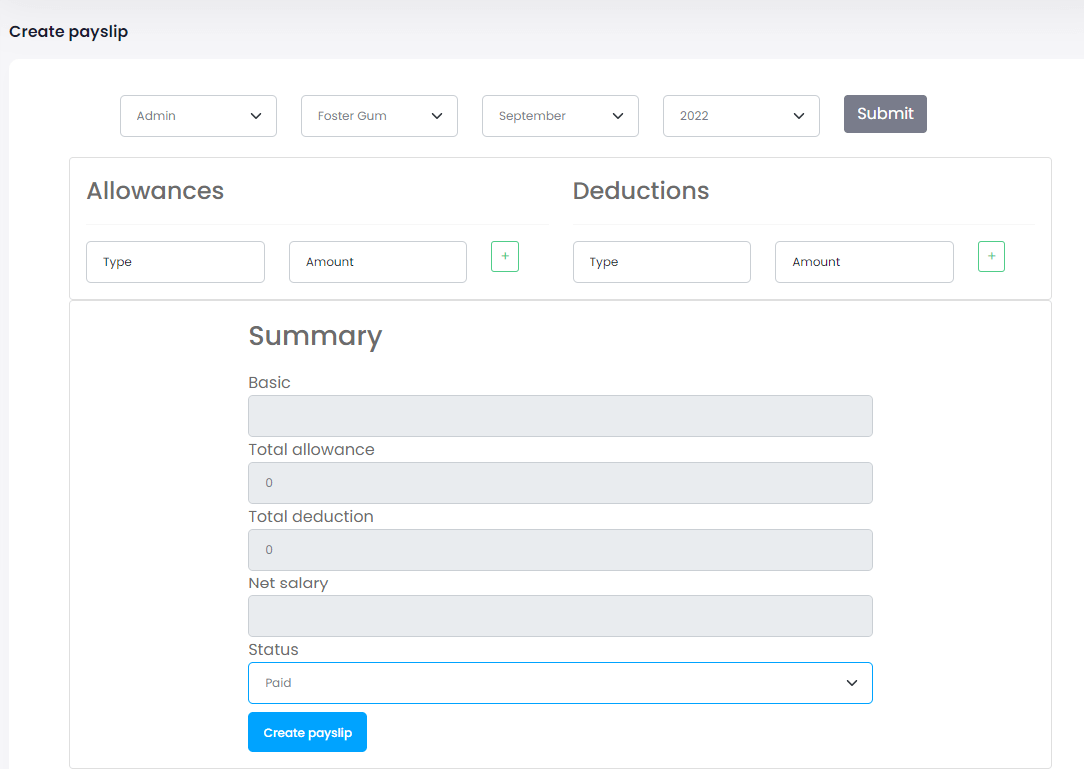Select the Type field under Deductions
This screenshot has width=1084, height=769.
tap(661, 262)
